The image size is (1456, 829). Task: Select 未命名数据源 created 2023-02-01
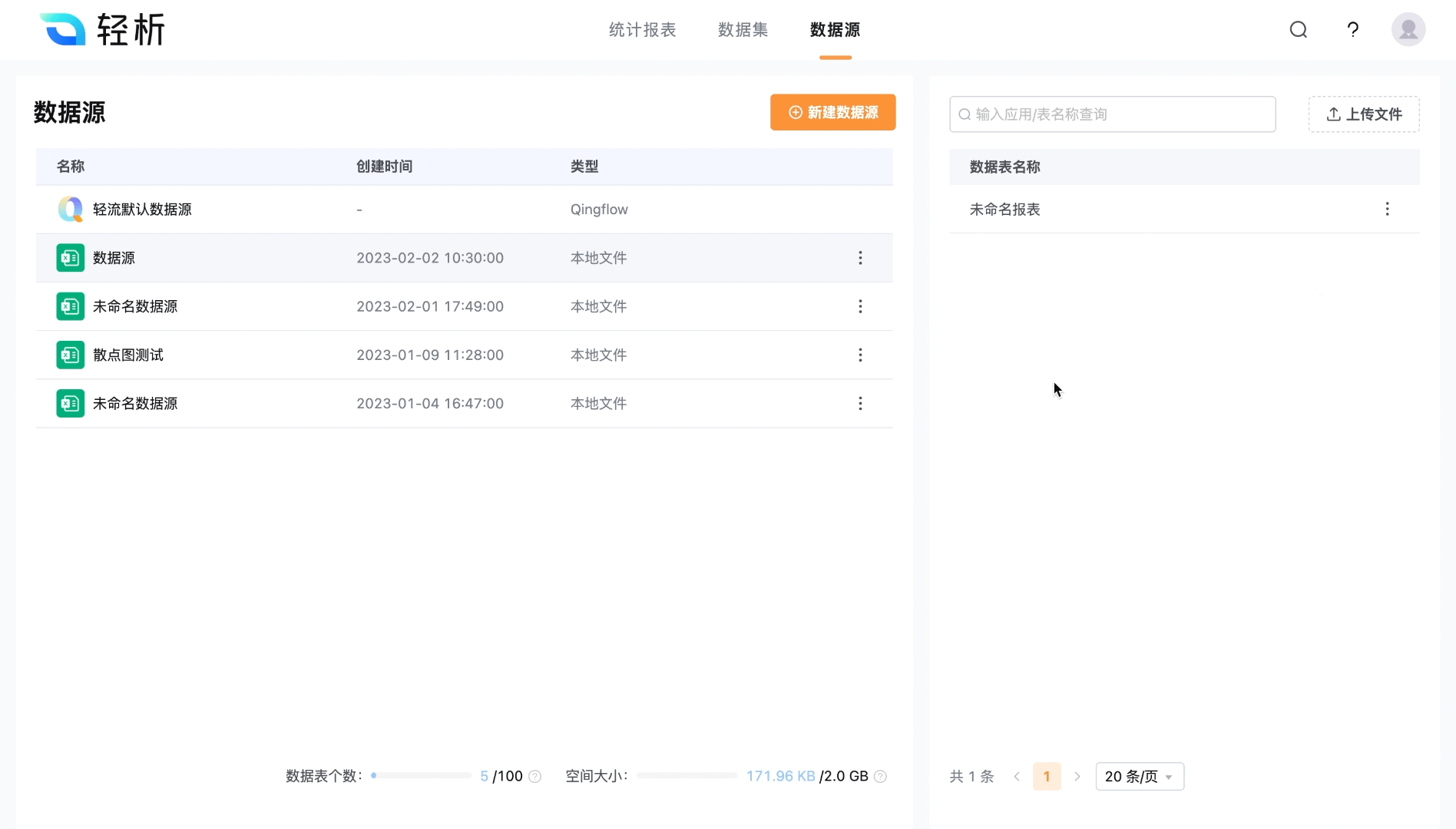point(135,306)
